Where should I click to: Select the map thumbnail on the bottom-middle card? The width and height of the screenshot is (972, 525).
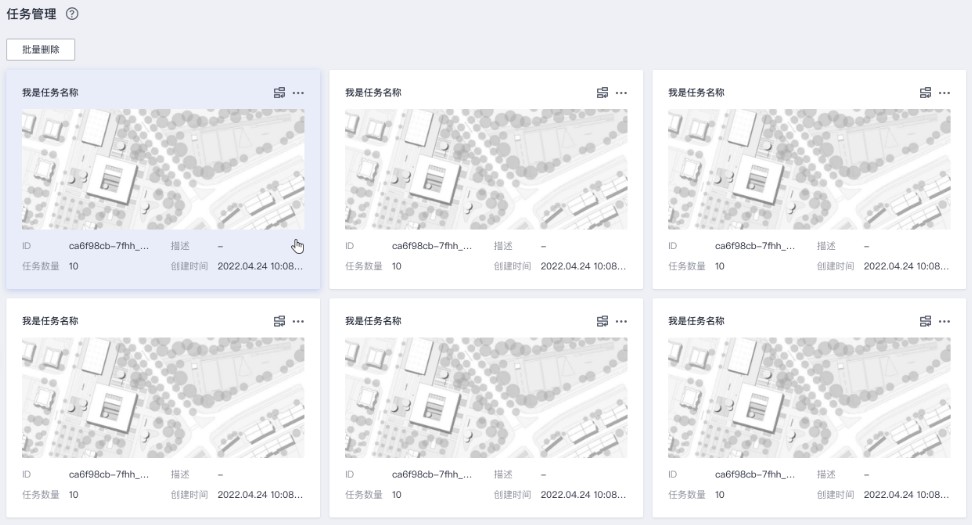click(x=486, y=397)
